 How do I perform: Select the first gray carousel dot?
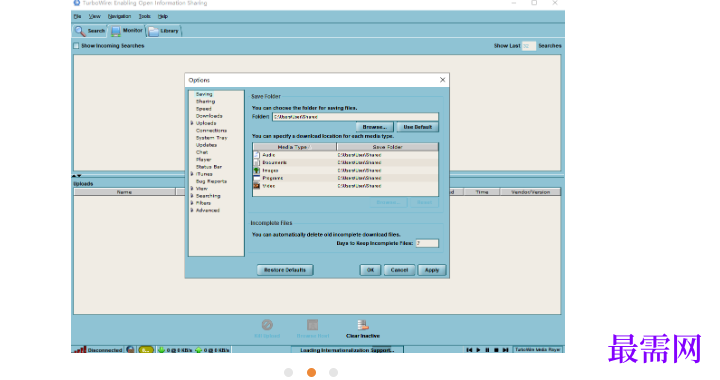click(288, 373)
